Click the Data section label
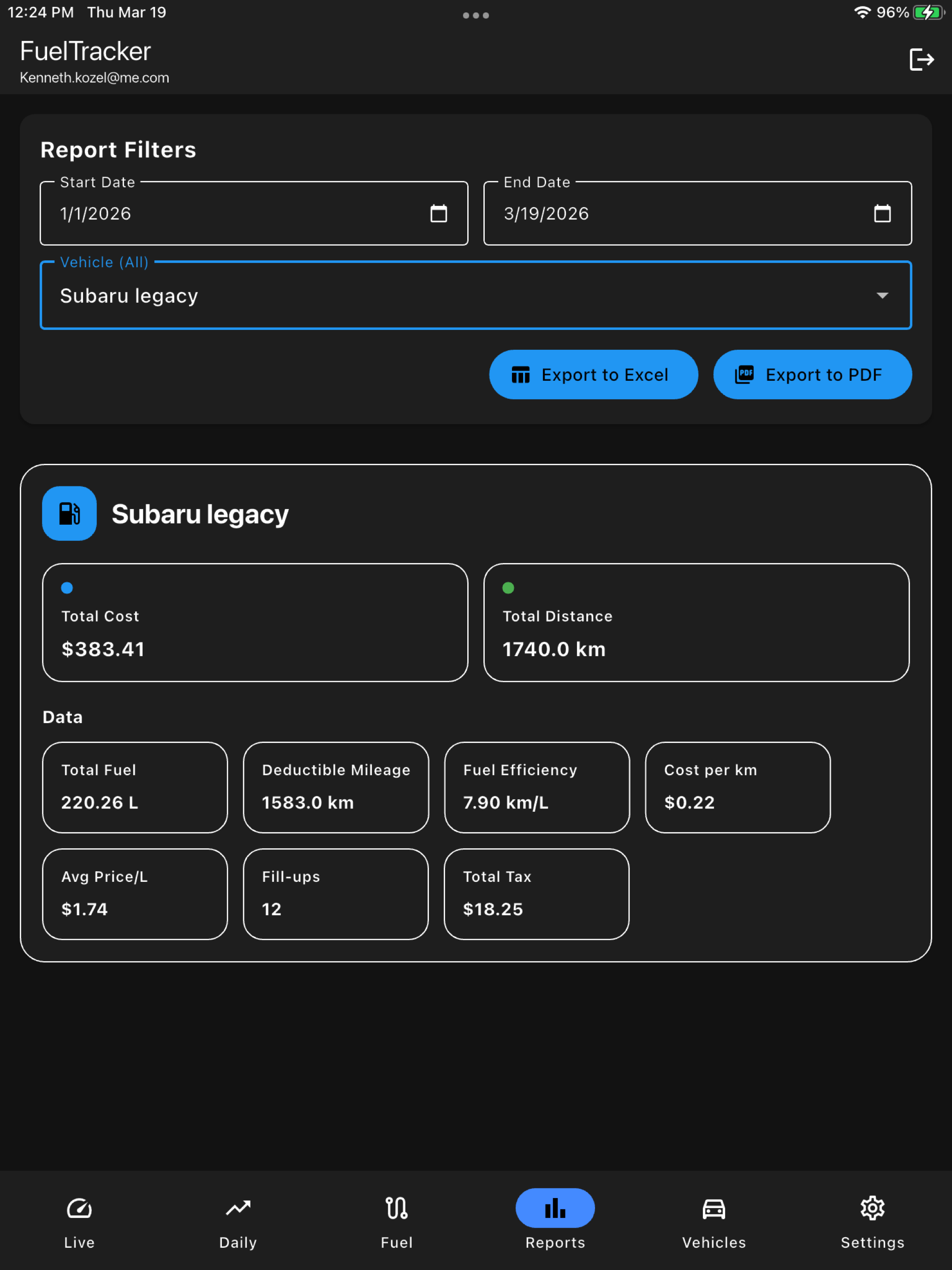 (x=63, y=717)
